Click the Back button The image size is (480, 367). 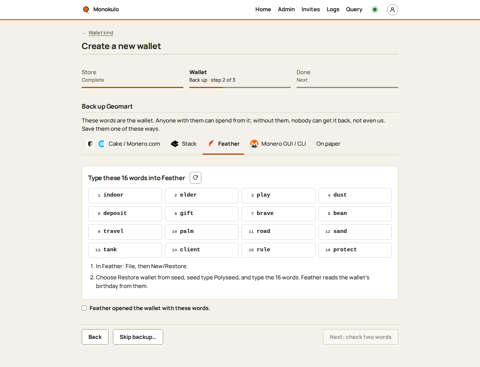pos(95,337)
